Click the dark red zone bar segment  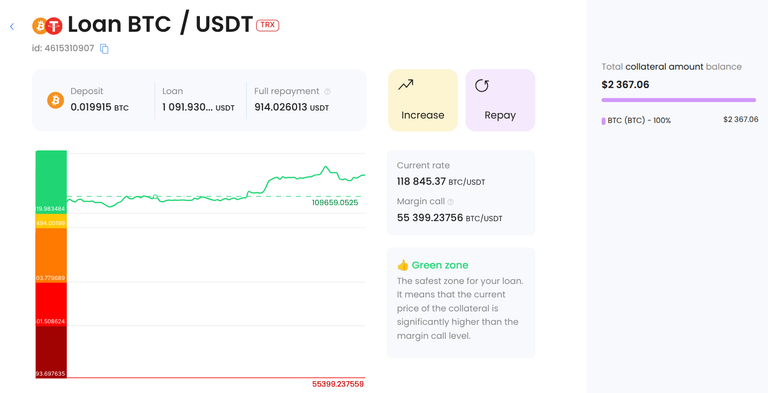coord(51,352)
